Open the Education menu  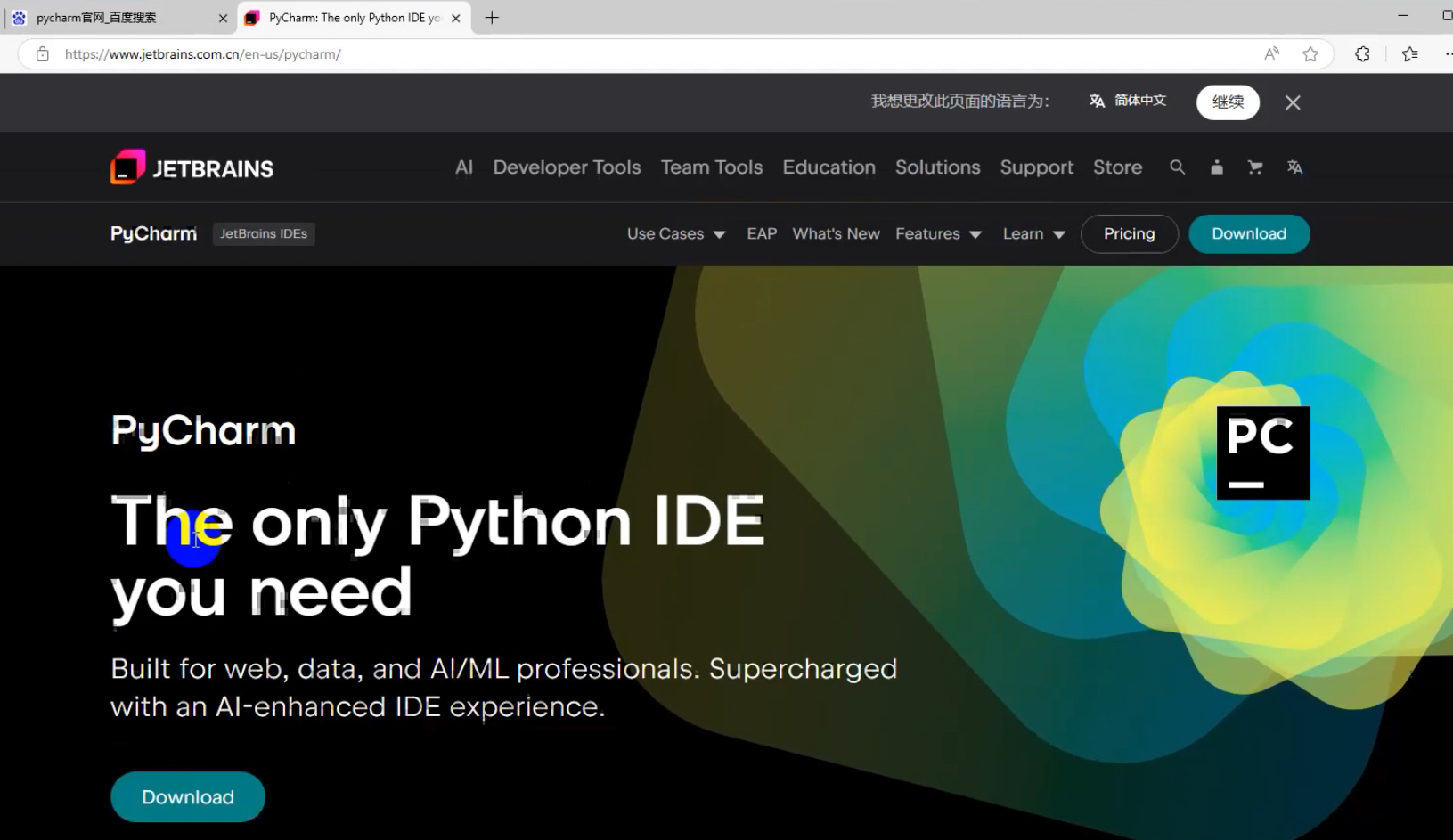click(x=829, y=167)
